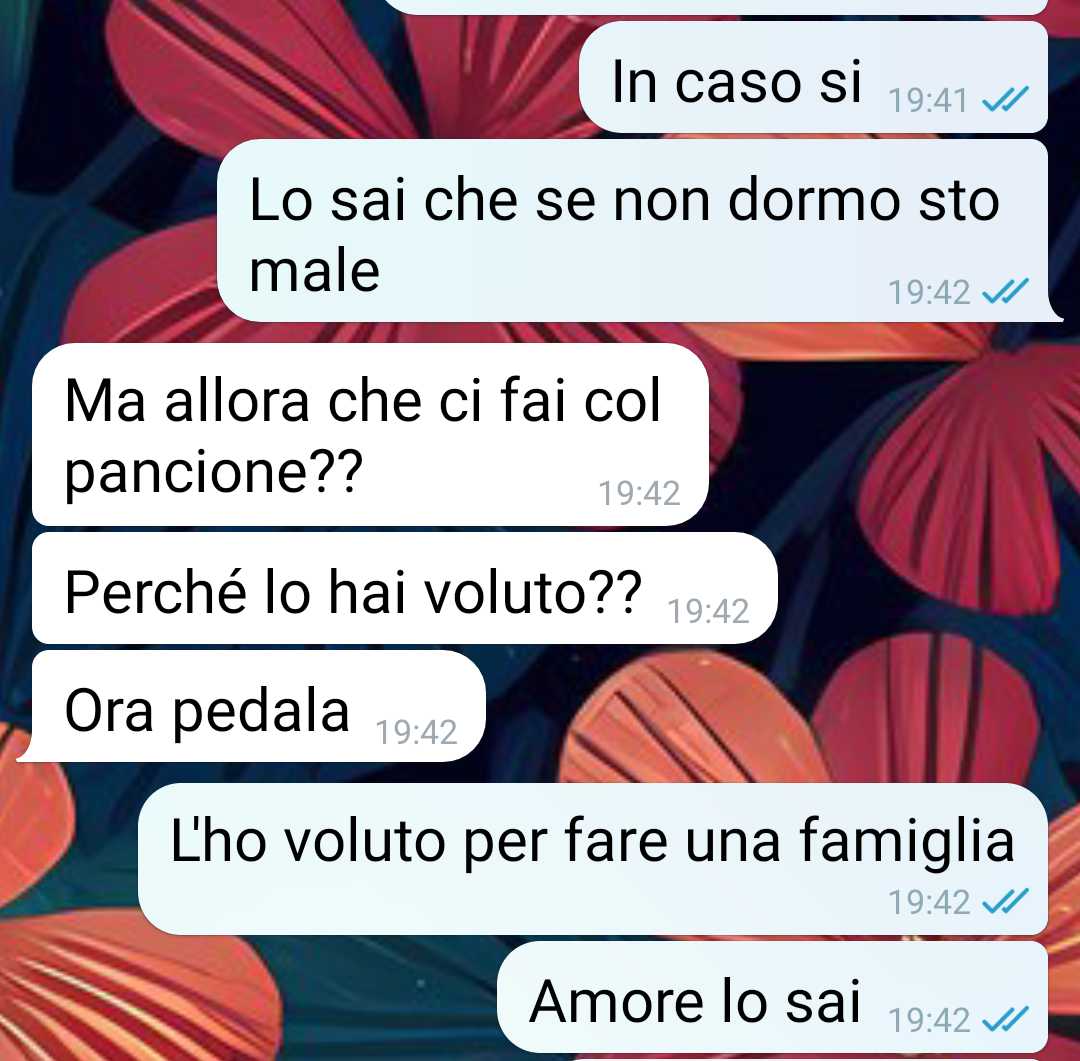Viewport: 1080px width, 1061px height.
Task: Click the 19:42 timestamp beside 'pancione??'
Action: [x=639, y=493]
